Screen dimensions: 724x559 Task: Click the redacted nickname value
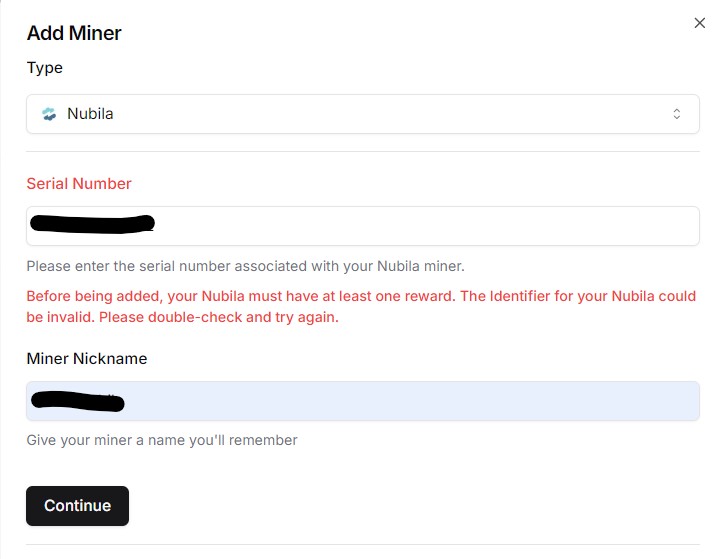point(78,402)
